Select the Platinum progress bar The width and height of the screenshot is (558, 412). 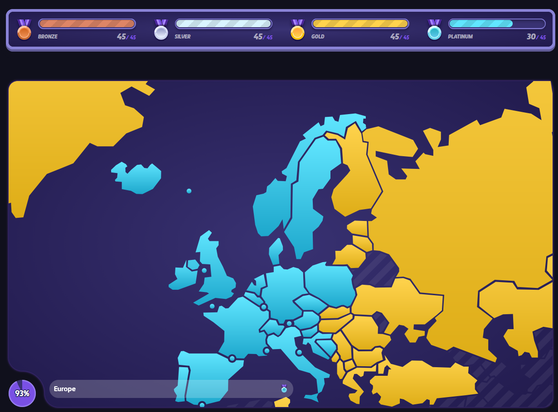pyautogui.click(x=497, y=24)
